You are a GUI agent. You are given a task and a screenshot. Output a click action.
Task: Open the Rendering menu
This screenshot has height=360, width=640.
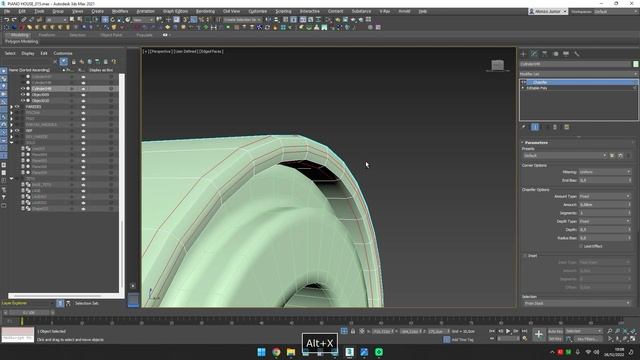point(205,11)
